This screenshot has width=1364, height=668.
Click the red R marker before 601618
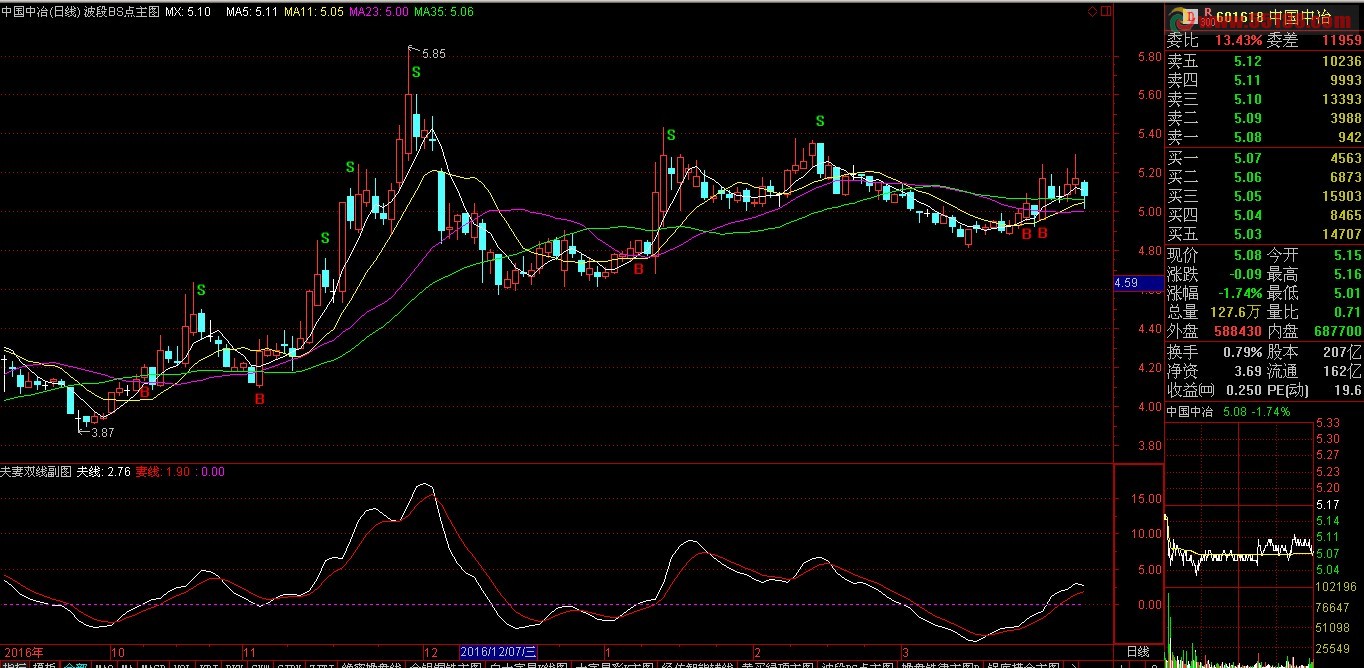pos(1207,14)
